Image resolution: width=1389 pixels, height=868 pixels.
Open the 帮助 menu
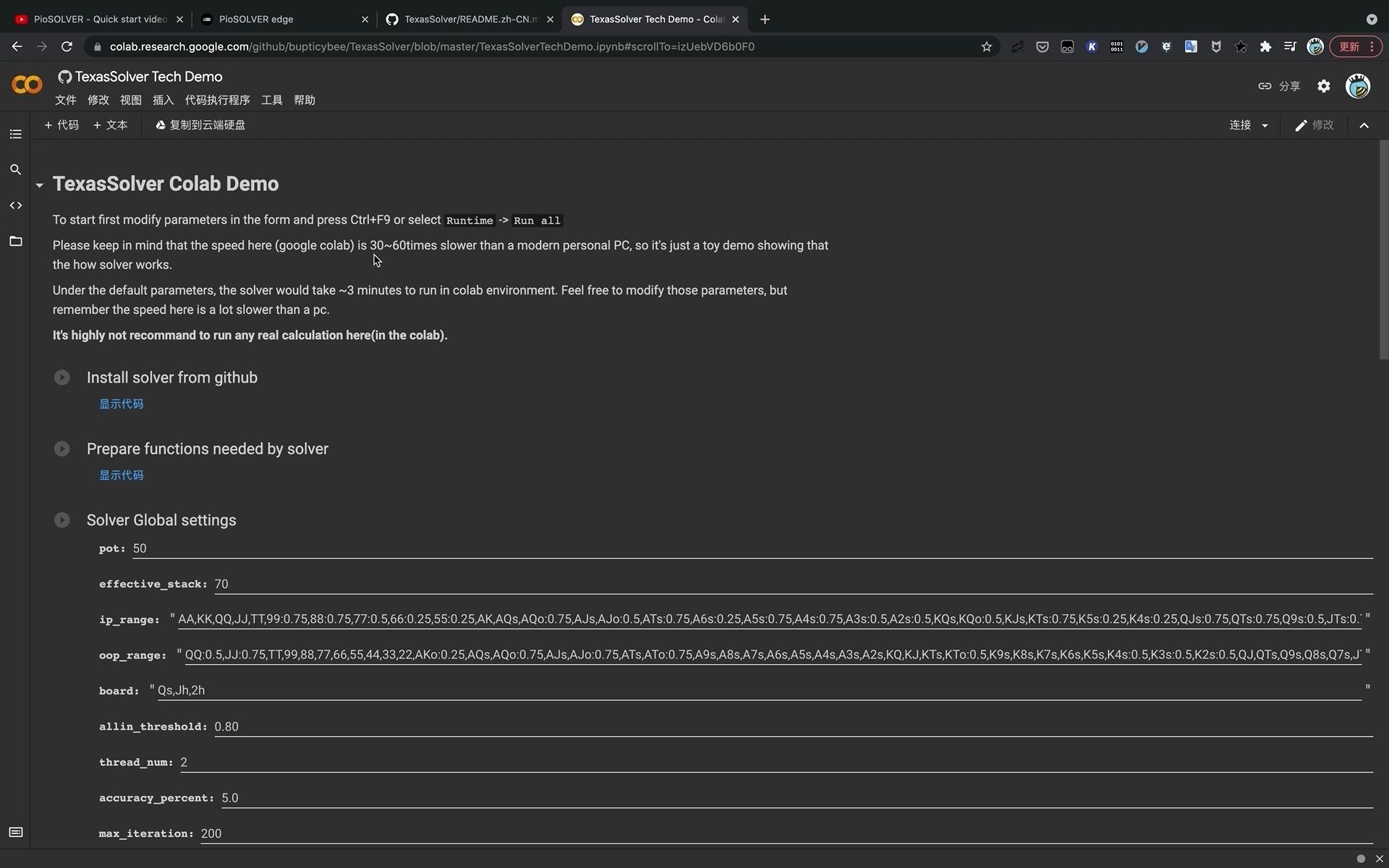coord(304,101)
